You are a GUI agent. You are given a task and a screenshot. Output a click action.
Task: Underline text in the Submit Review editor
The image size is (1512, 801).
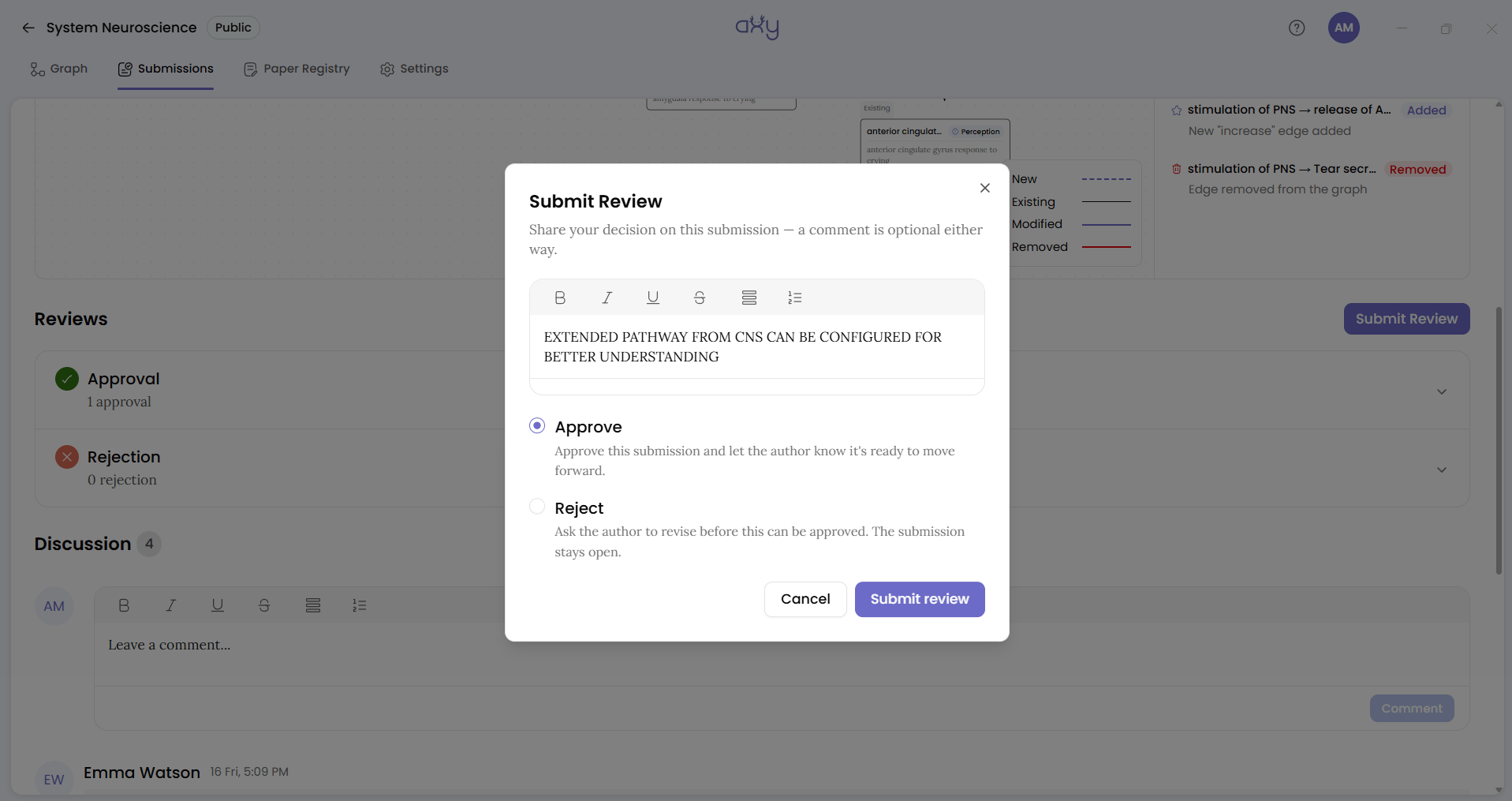click(653, 298)
